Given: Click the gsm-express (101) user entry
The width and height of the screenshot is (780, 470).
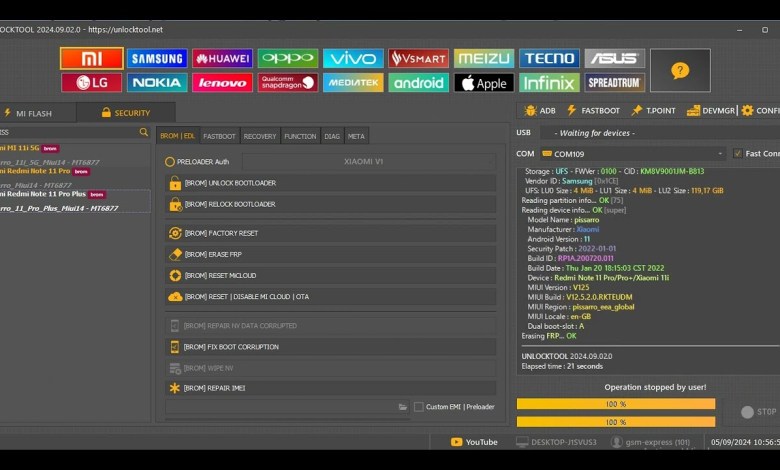Looking at the screenshot, I should 651,442.
